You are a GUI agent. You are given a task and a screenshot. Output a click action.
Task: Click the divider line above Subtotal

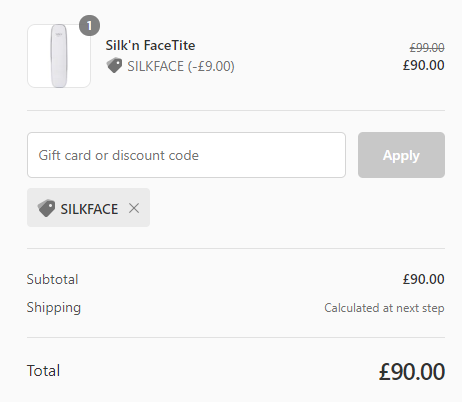(236, 248)
